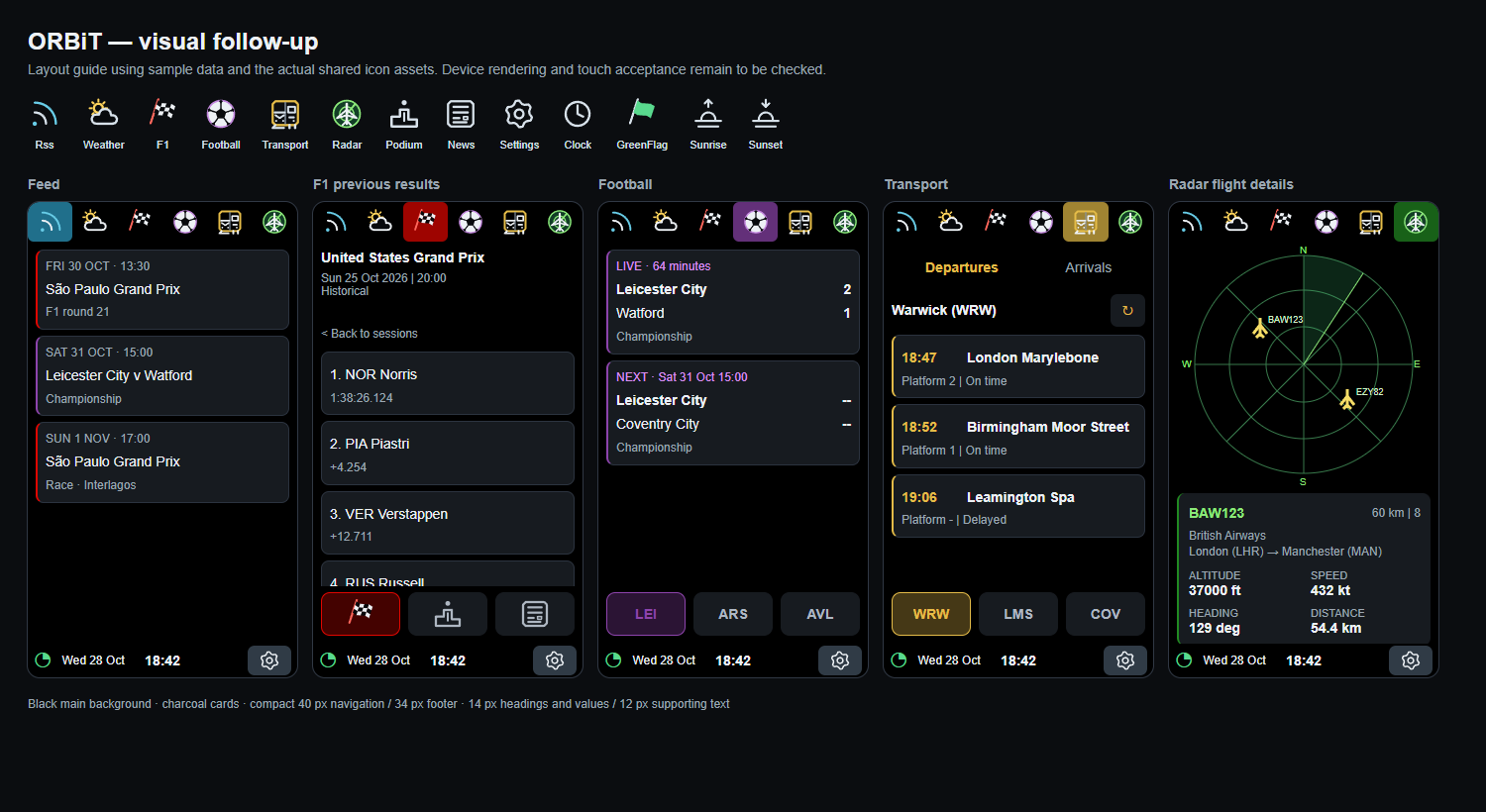Go back to sessions
Image resolution: width=1486 pixels, height=812 pixels.
click(x=370, y=334)
